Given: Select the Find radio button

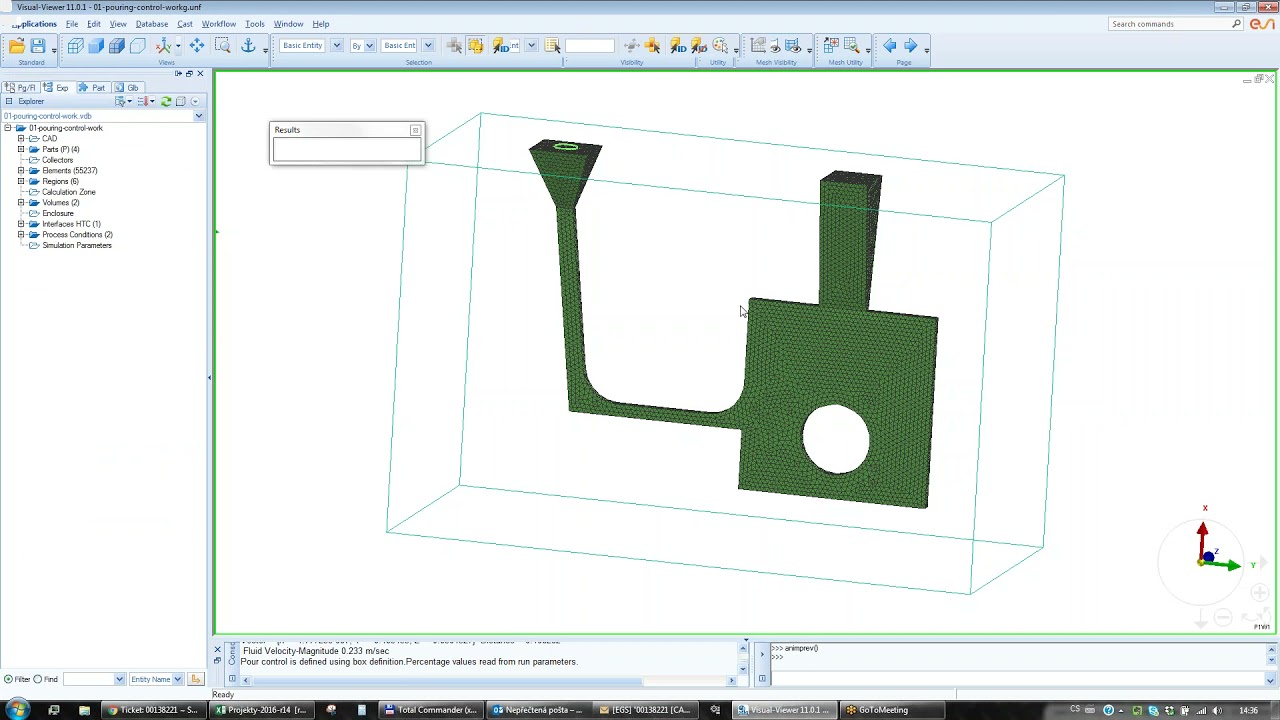Looking at the screenshot, I should 38,679.
